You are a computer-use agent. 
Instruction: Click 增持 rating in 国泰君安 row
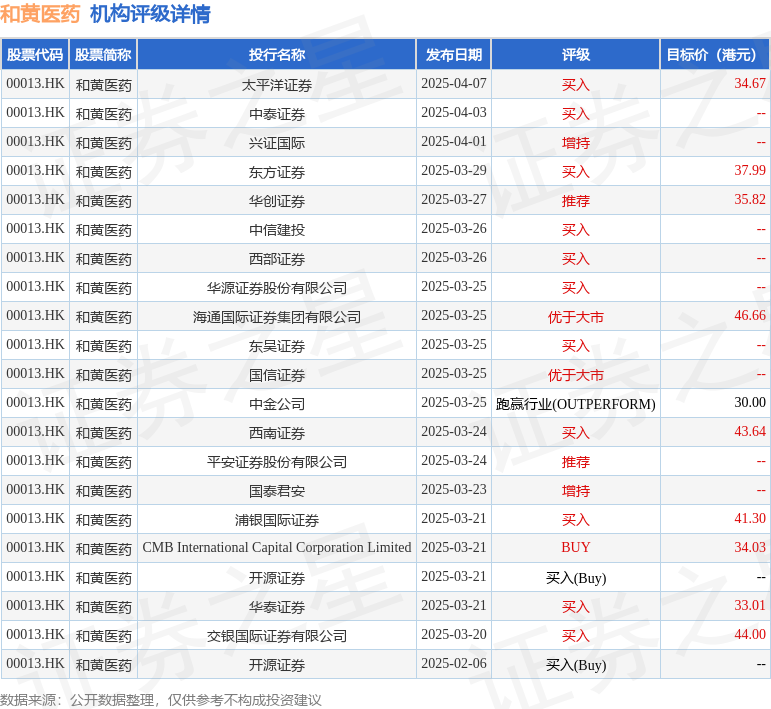(x=576, y=491)
